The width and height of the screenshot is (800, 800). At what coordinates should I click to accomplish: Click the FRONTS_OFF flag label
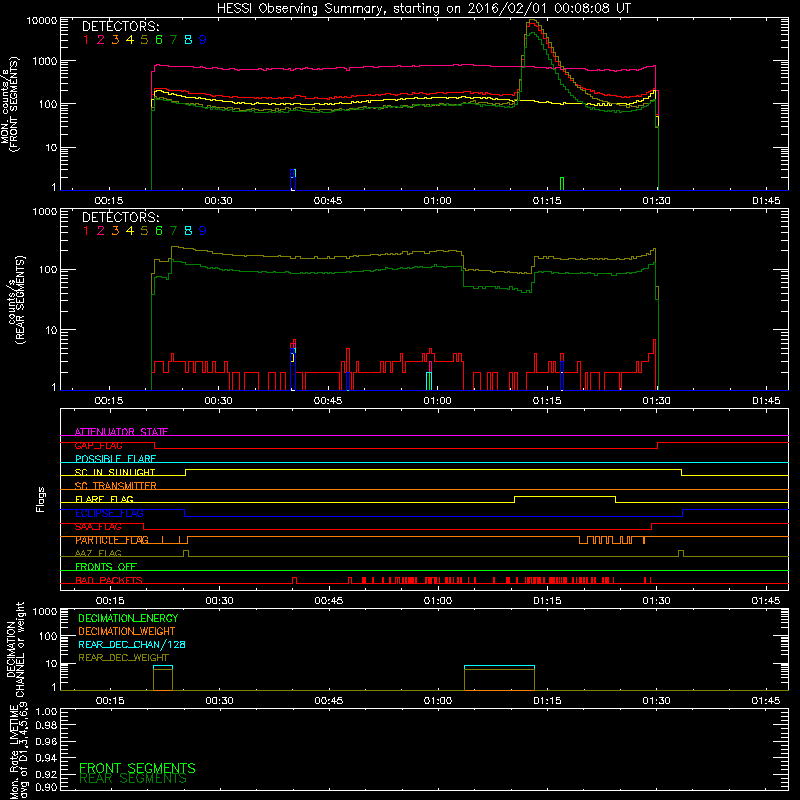click(106, 567)
